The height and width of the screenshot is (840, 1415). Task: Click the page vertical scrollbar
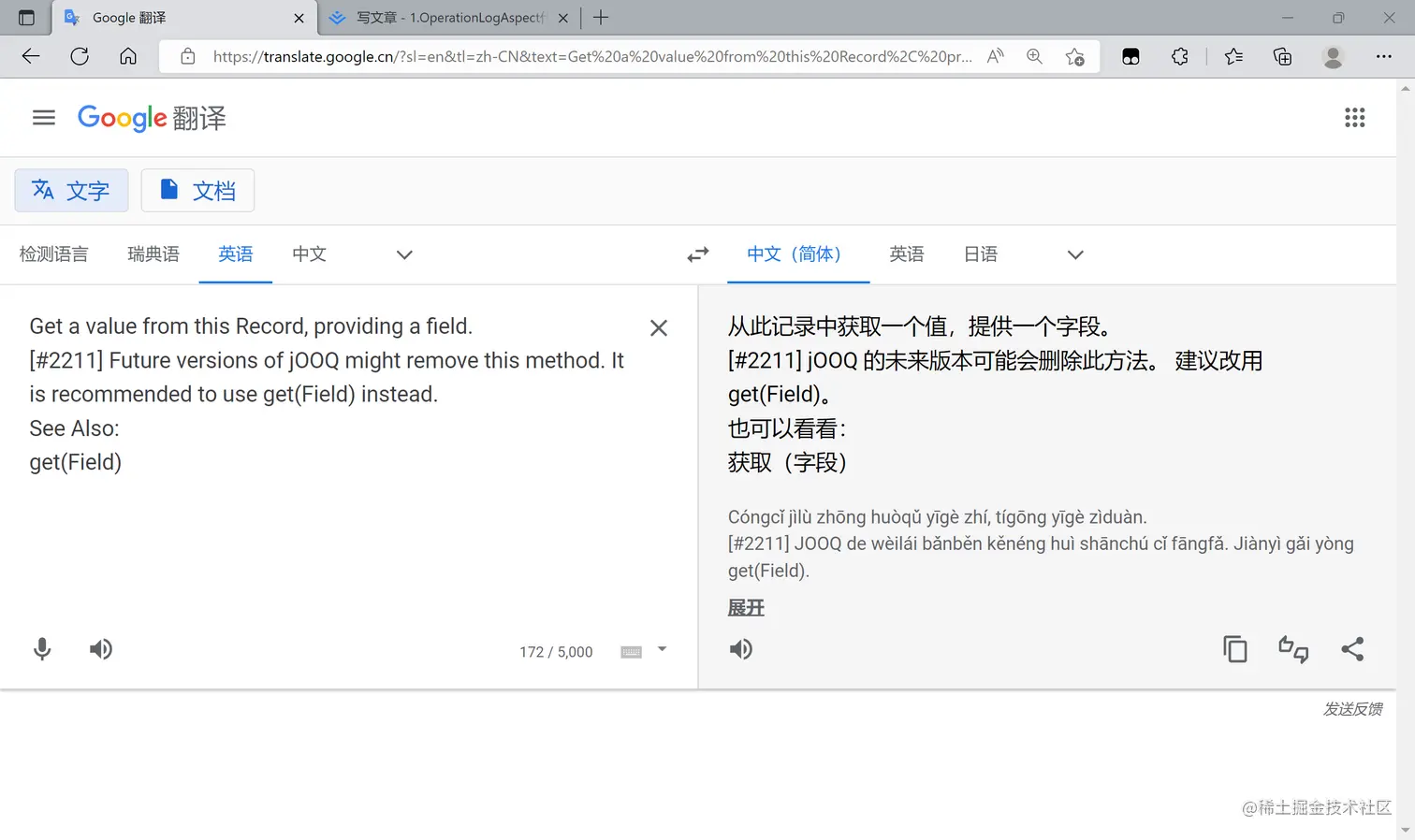pos(1406,458)
